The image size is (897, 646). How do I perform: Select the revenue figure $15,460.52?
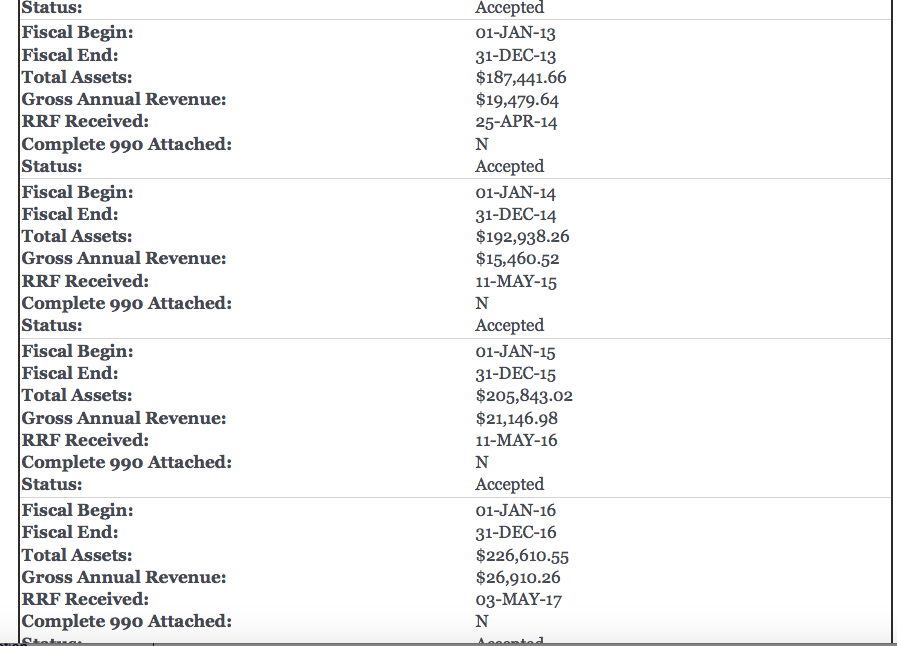tap(517, 258)
